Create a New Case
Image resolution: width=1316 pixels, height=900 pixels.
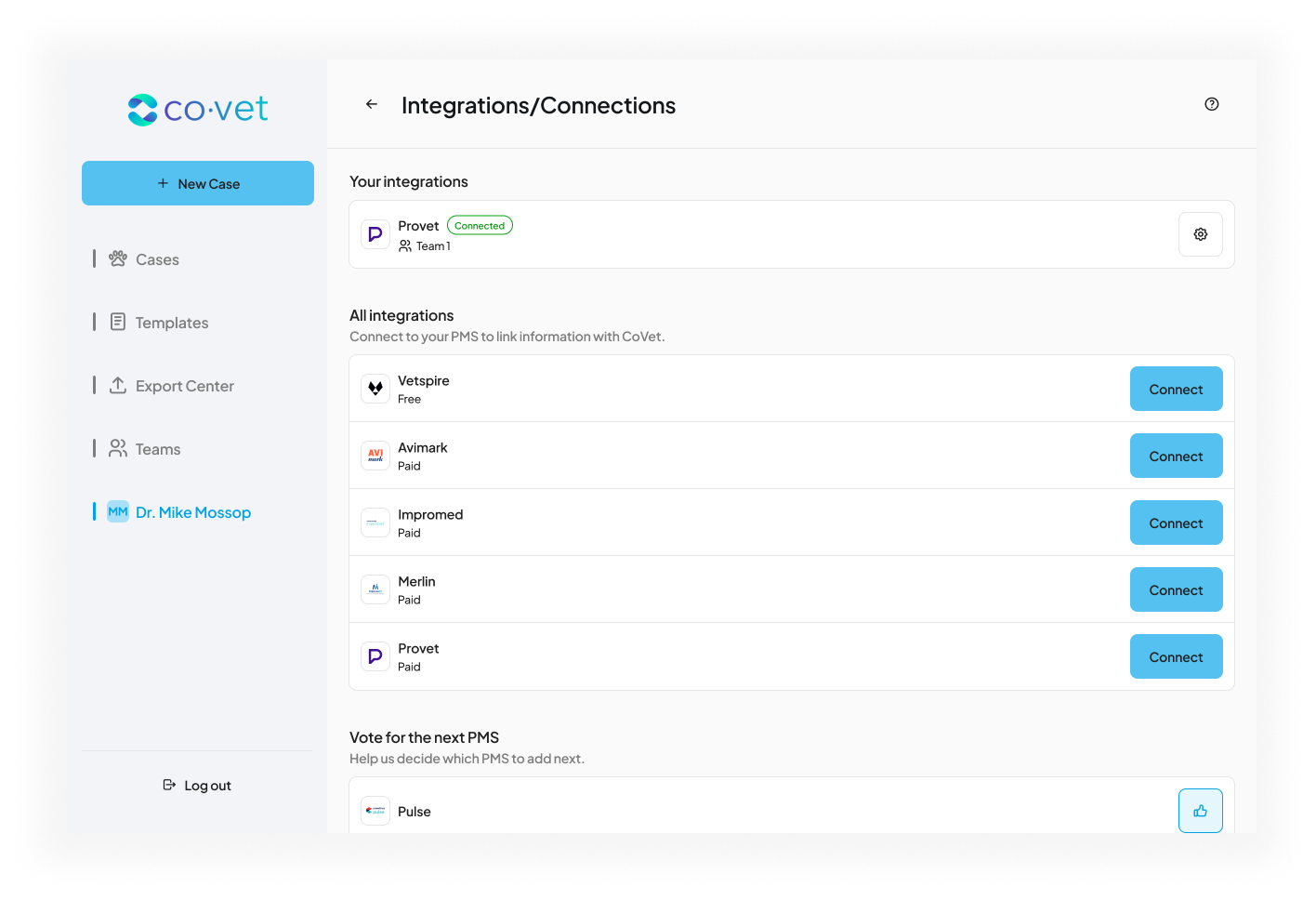pos(198,183)
